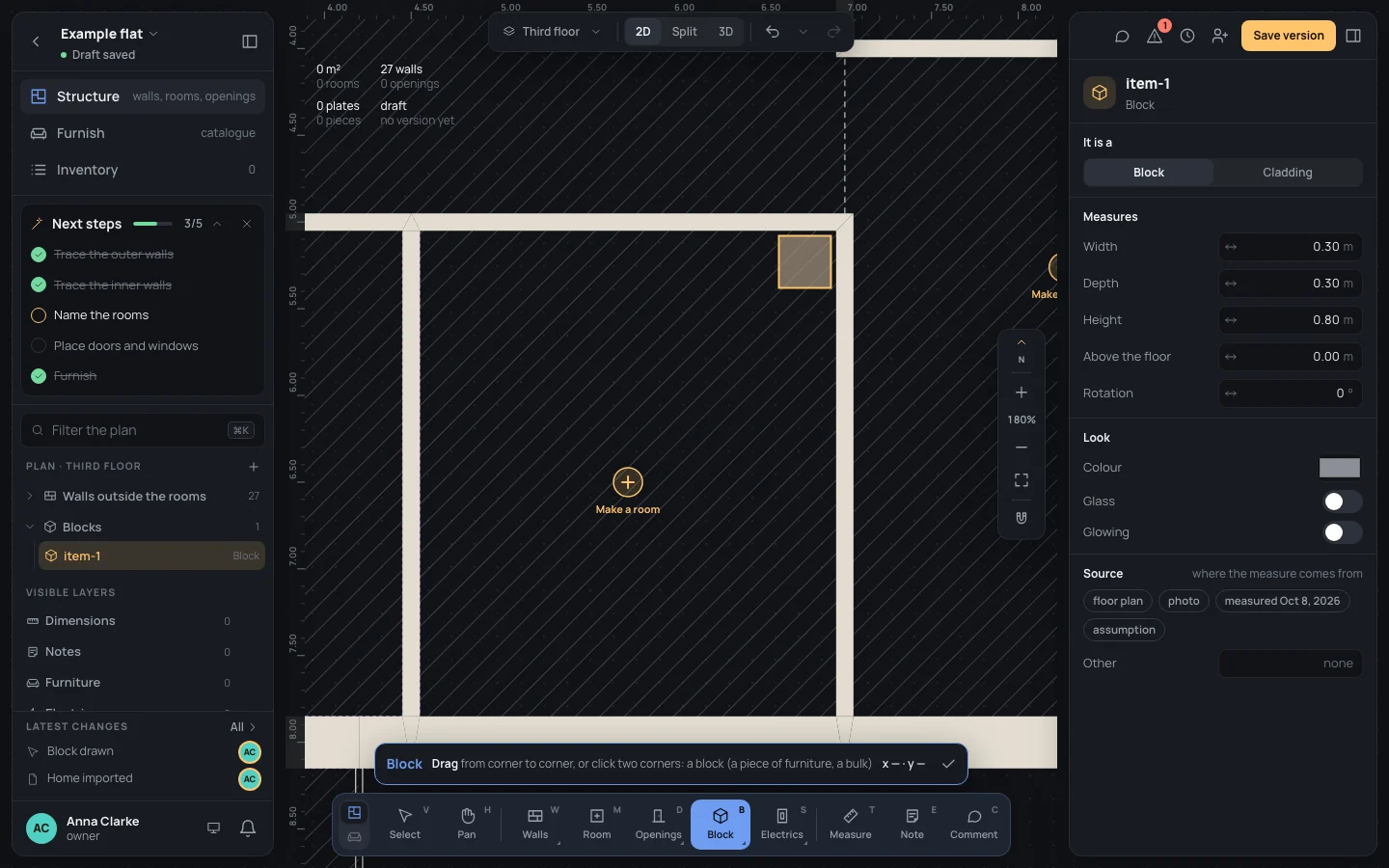Invite a collaborator via add-person icon
This screenshot has width=1389, height=868.
click(1220, 36)
